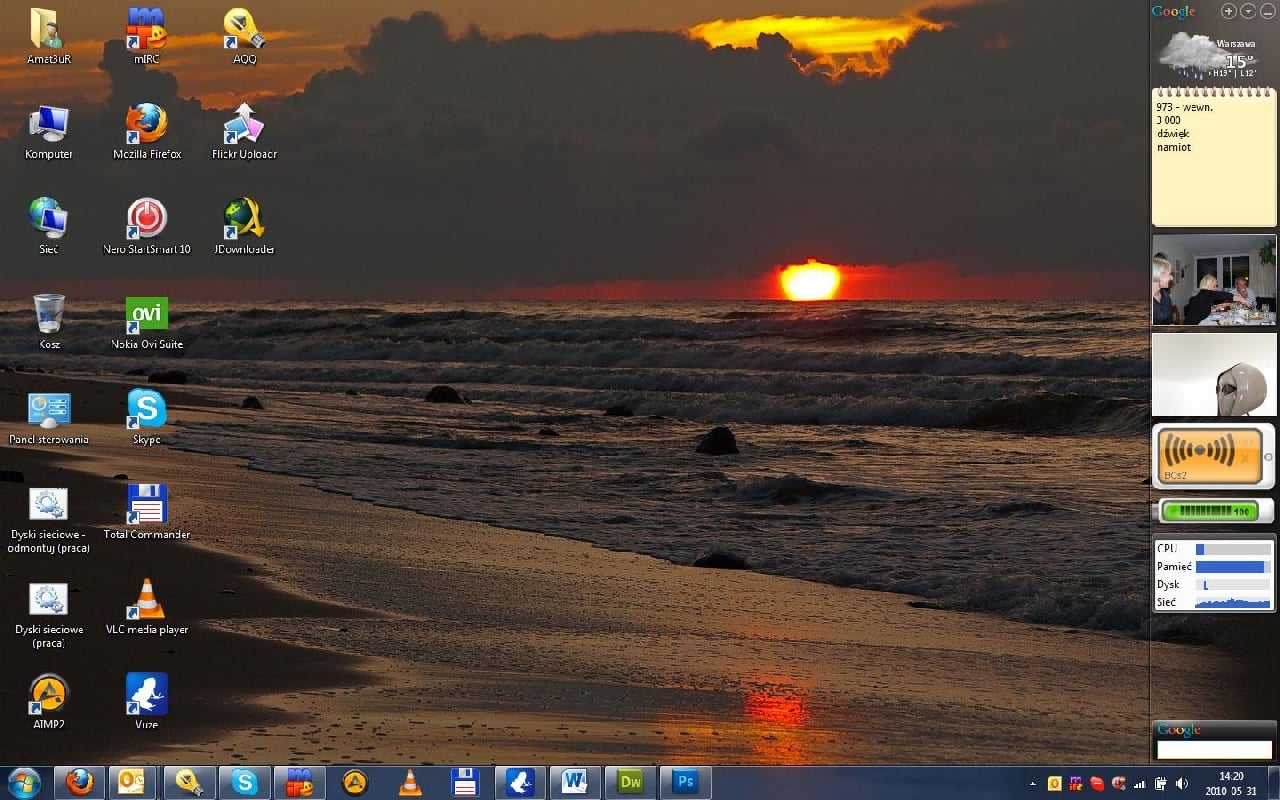
Task: Open the Flickr Uploadr desktop shortcut
Action: pos(245,131)
